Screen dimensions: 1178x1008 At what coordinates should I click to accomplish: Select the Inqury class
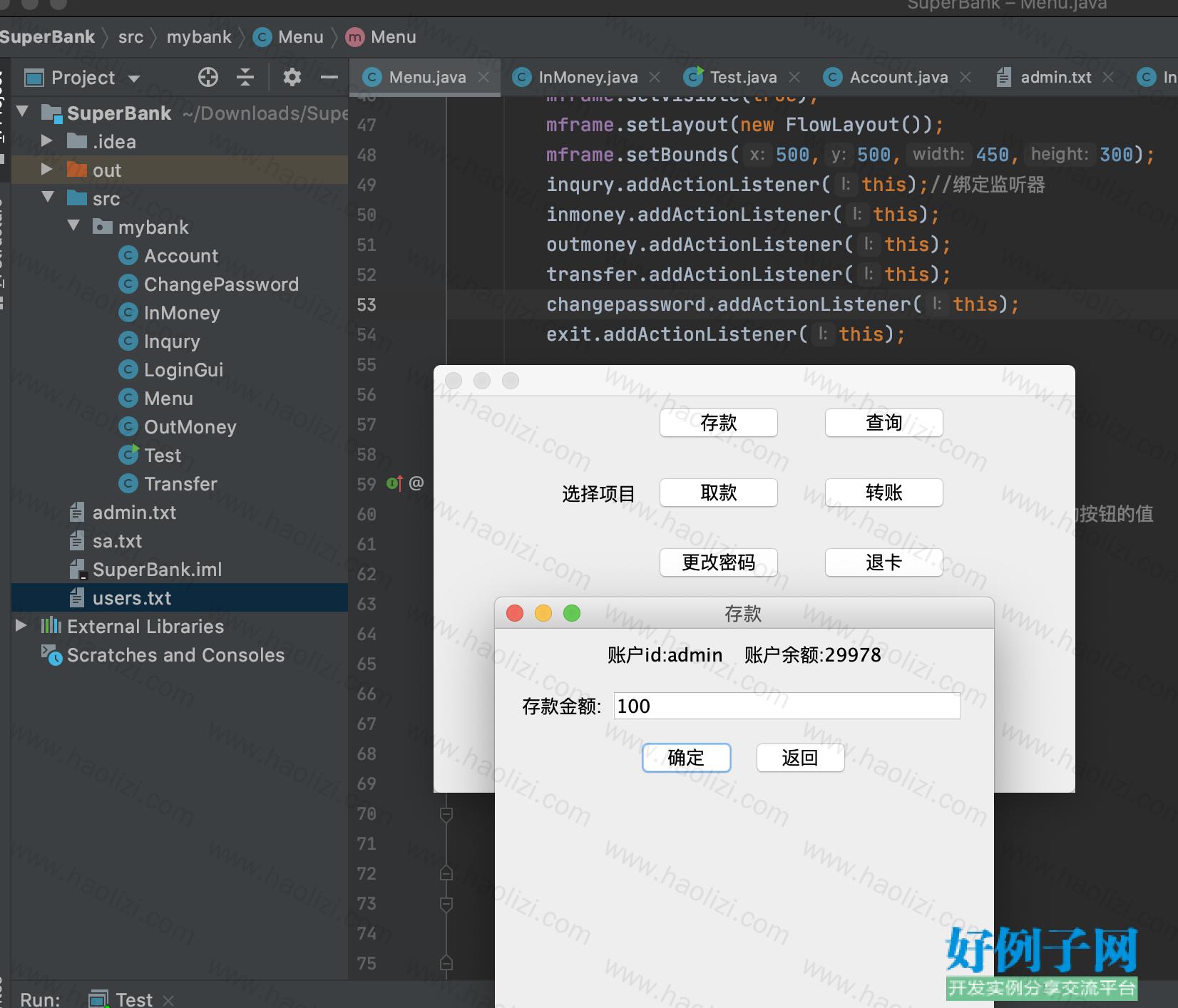coord(159,341)
